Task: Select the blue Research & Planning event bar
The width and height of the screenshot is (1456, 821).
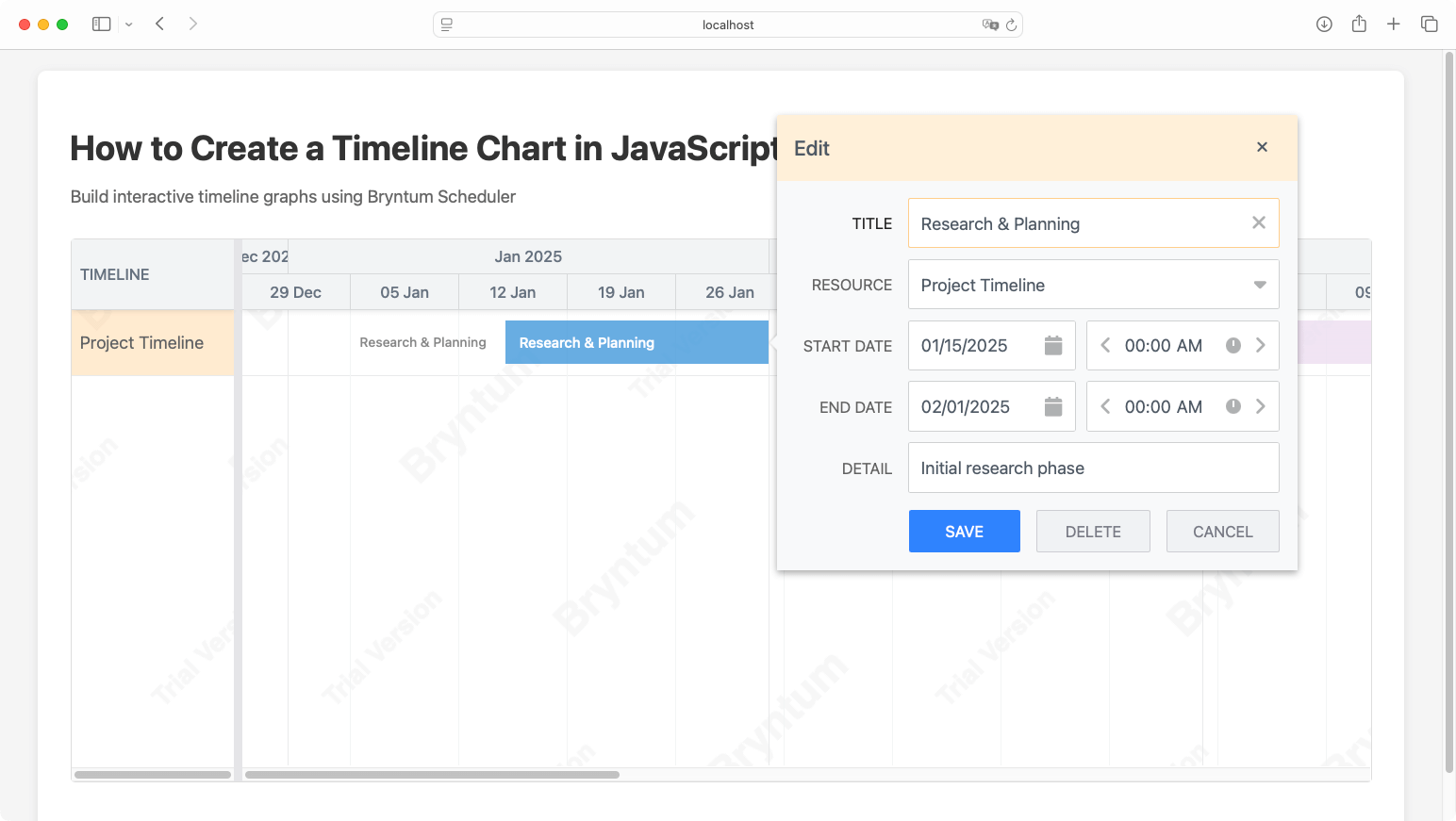Action: 637,343
